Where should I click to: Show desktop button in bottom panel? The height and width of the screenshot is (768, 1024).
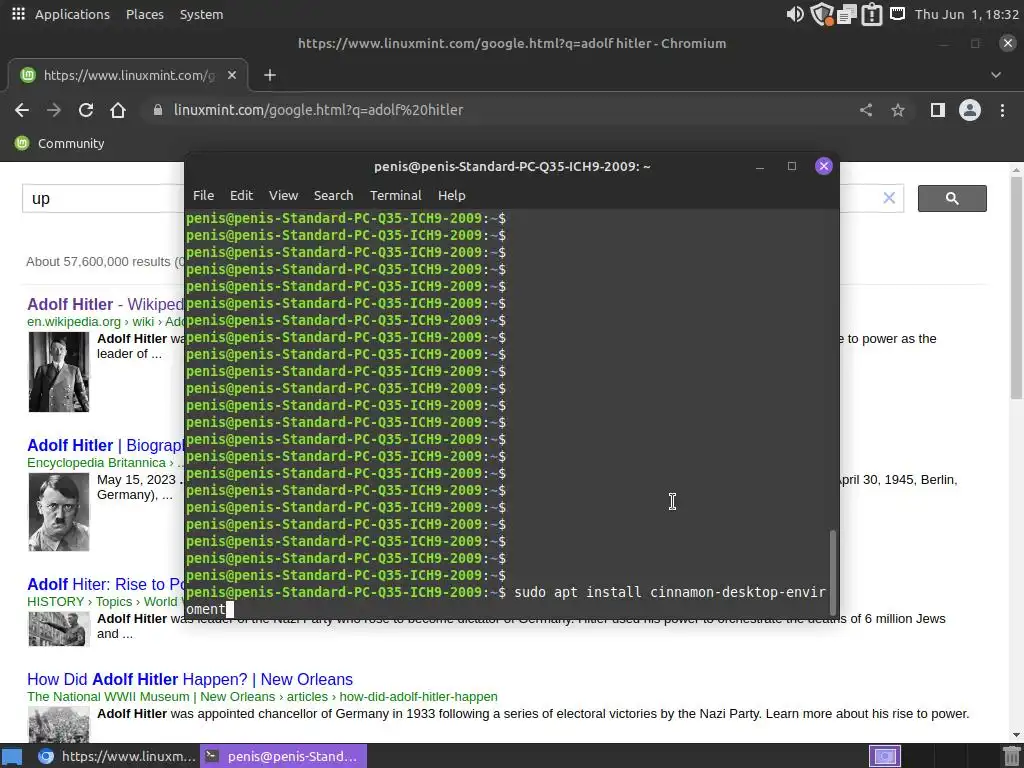12,756
